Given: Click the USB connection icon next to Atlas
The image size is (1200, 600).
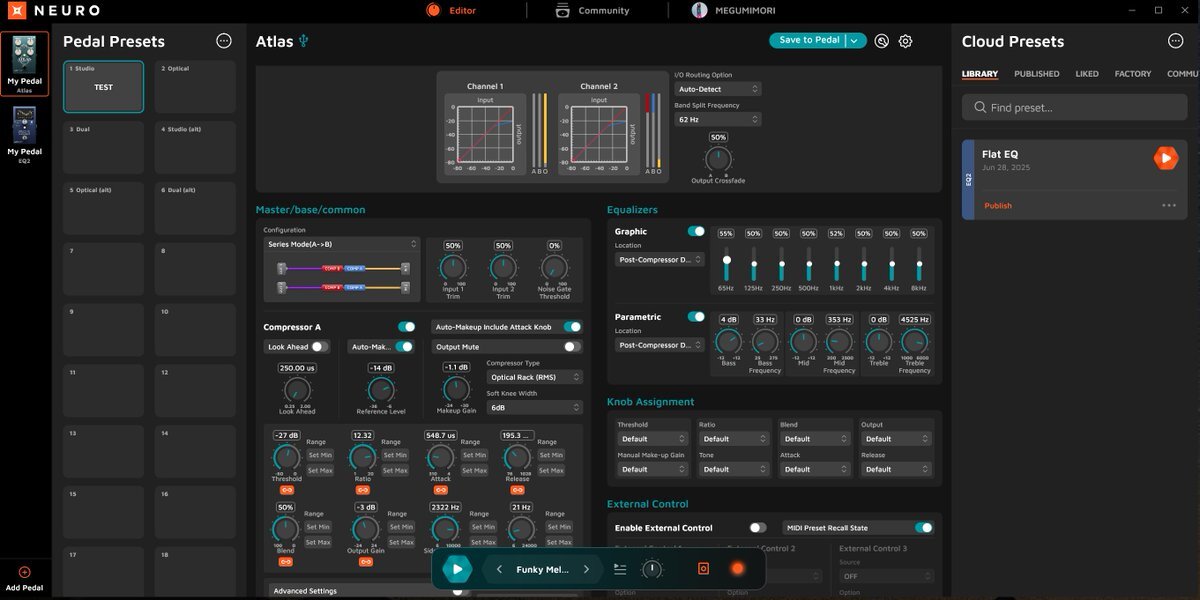Looking at the screenshot, I should [304, 41].
